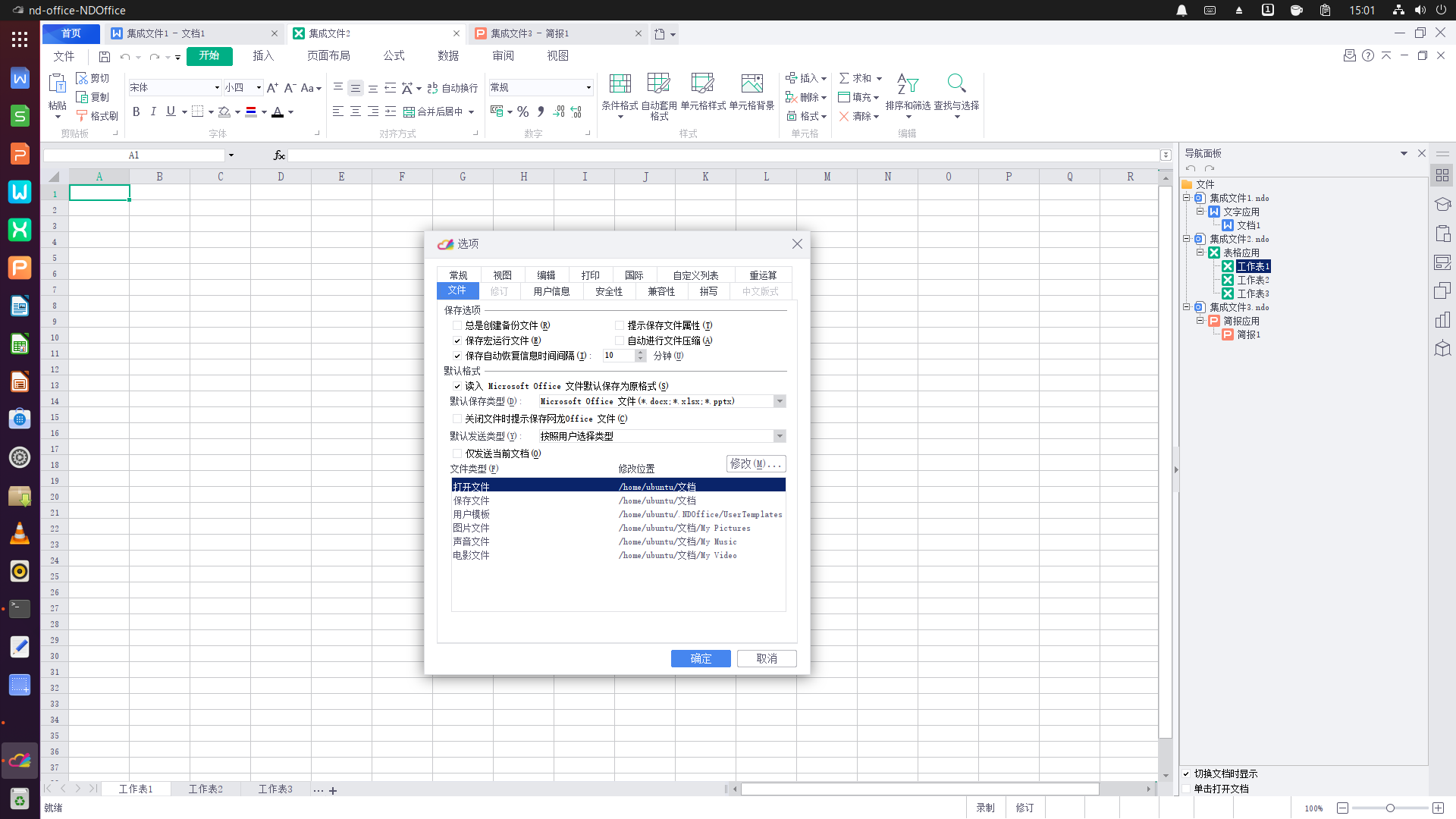Toggle 读入 Microsoft Office 文件默认保存为原格式 checkbox
The image size is (1456, 819).
457,386
